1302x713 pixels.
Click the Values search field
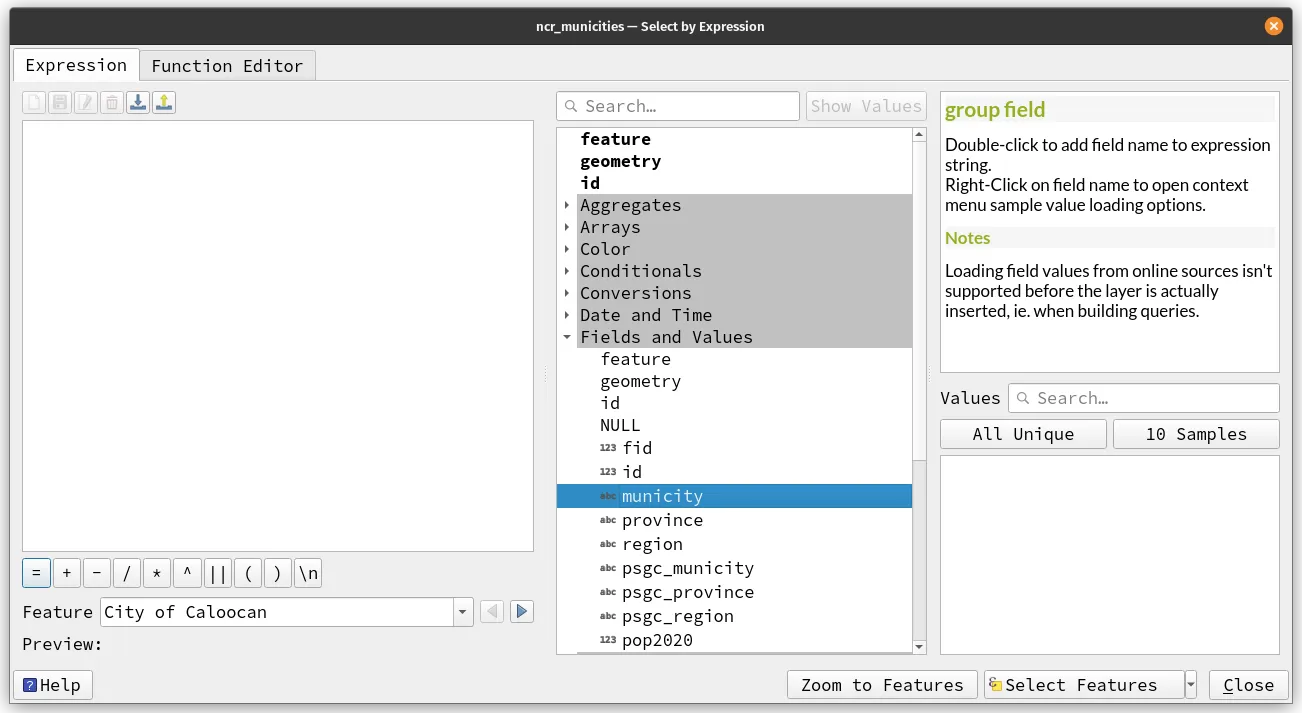(x=1143, y=397)
